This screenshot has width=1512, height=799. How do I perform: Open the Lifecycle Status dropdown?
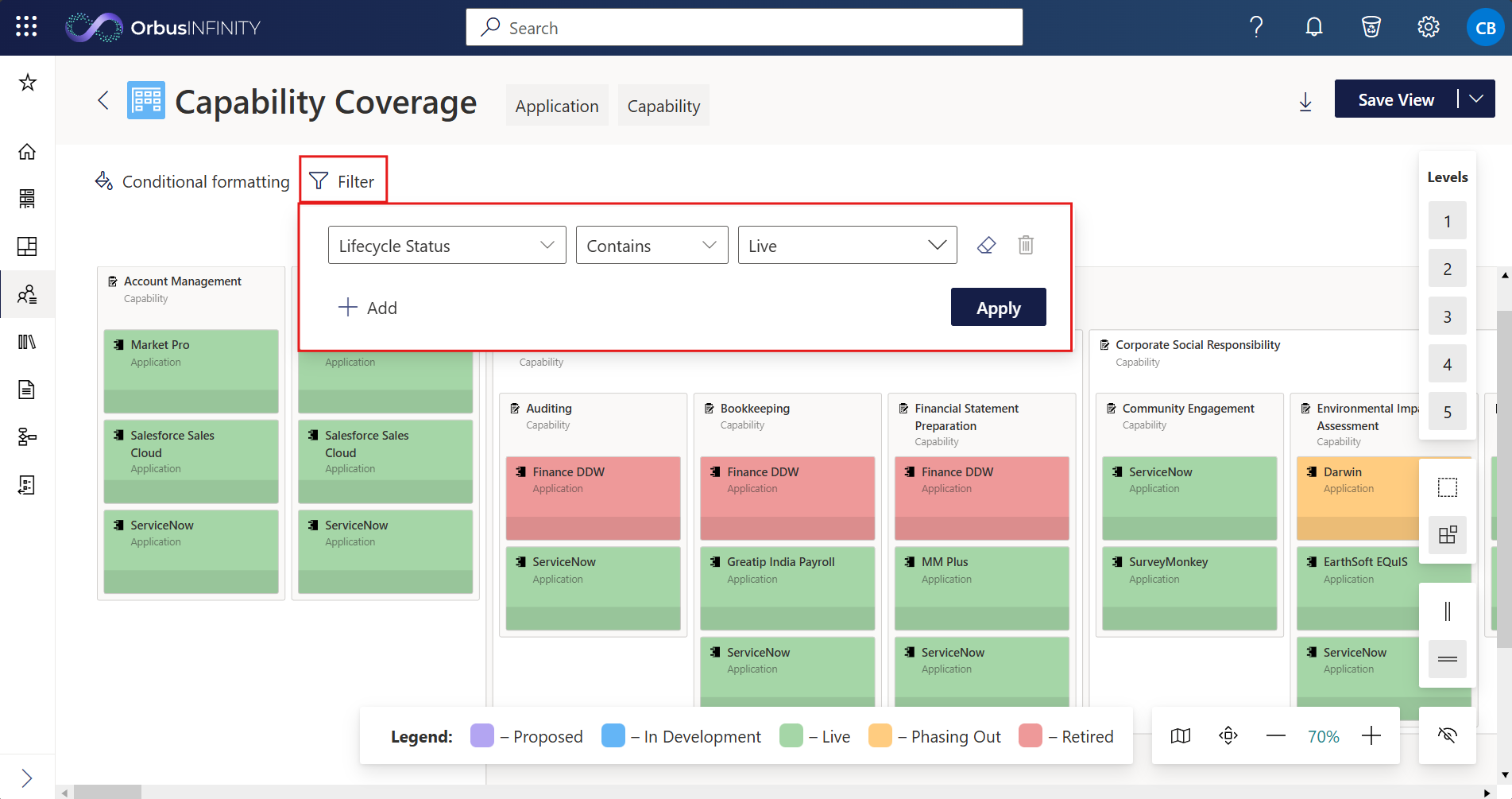pyautogui.click(x=447, y=245)
